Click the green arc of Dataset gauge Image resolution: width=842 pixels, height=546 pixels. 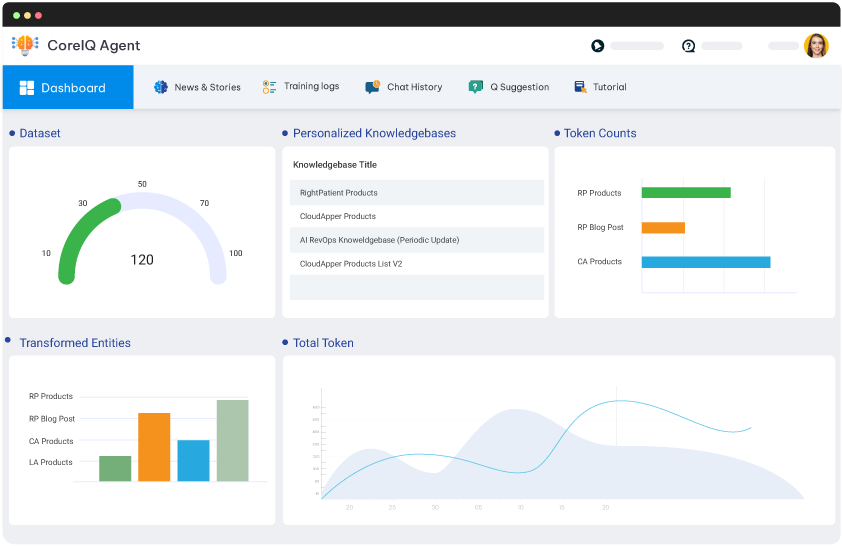tap(77, 234)
